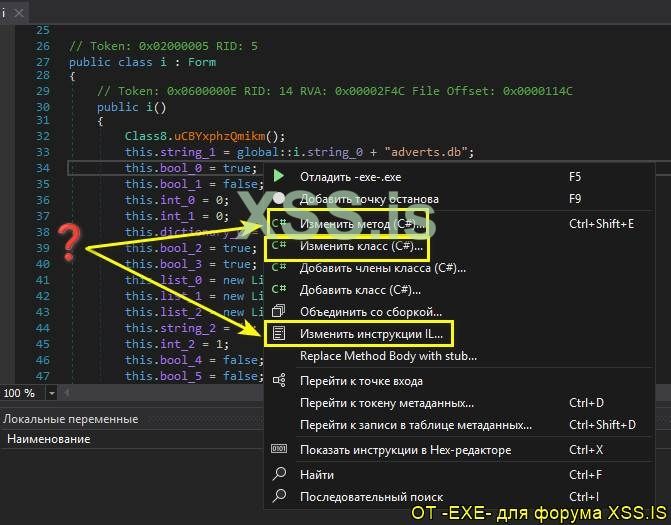Click the C# icon beside Добавить члены класса
The height and width of the screenshot is (525, 671).
[279, 267]
